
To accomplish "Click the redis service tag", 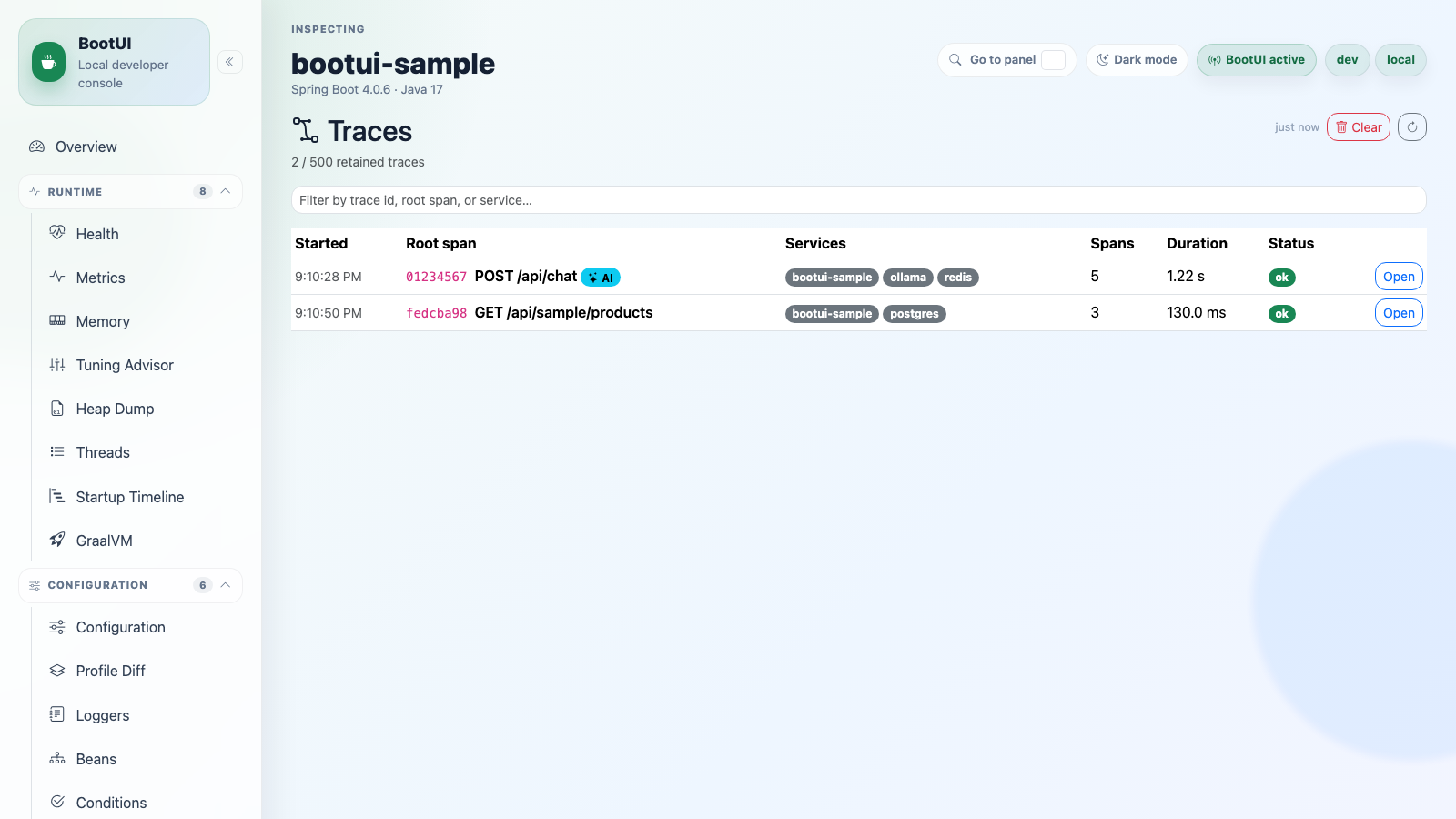I will (957, 278).
